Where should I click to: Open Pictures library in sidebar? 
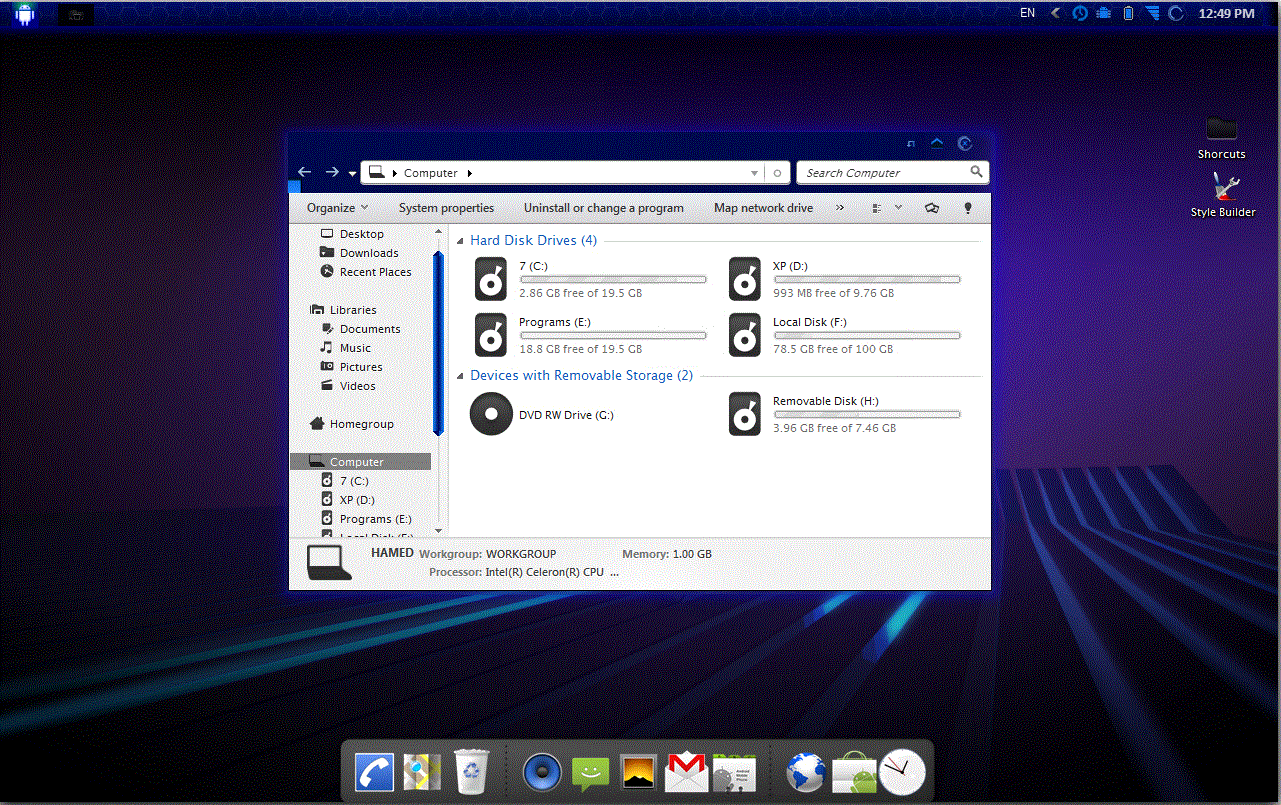(351, 367)
